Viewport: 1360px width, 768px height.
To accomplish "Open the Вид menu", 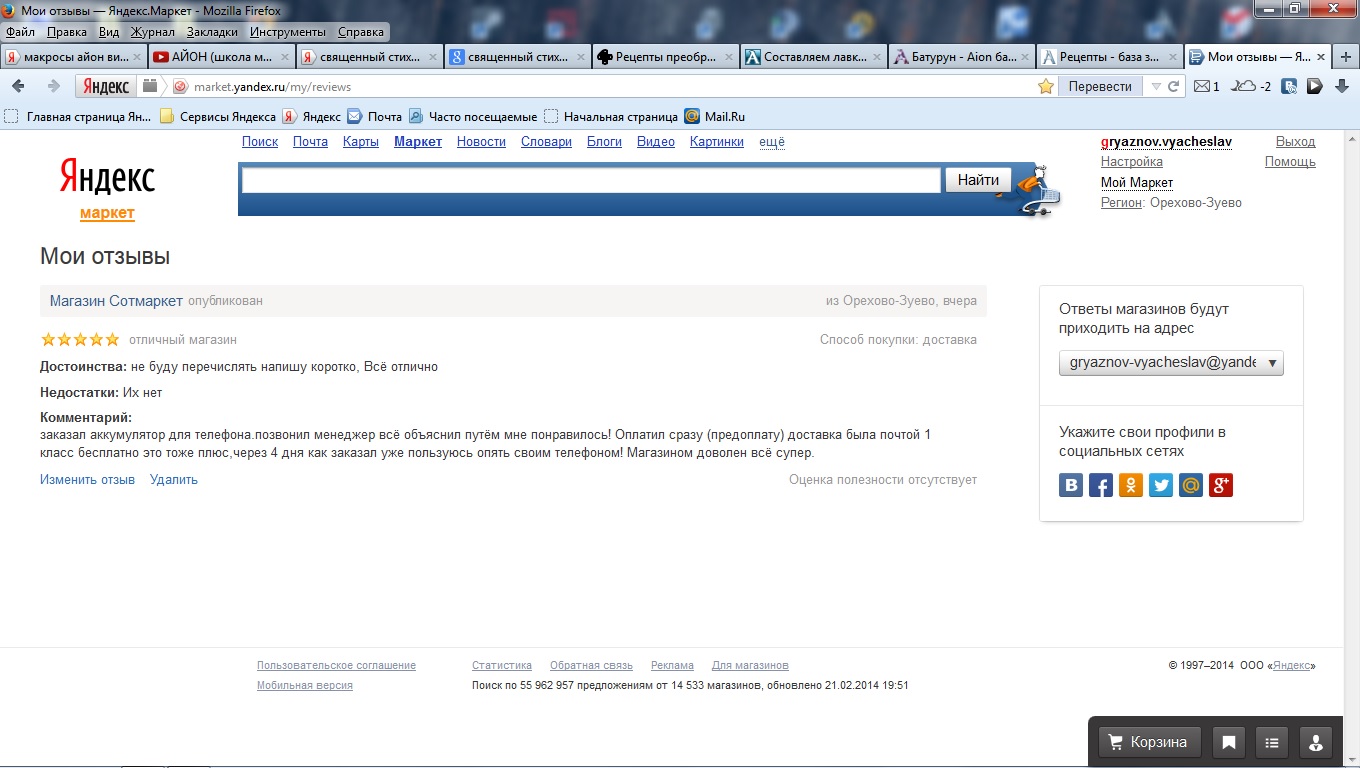I will pos(109,32).
